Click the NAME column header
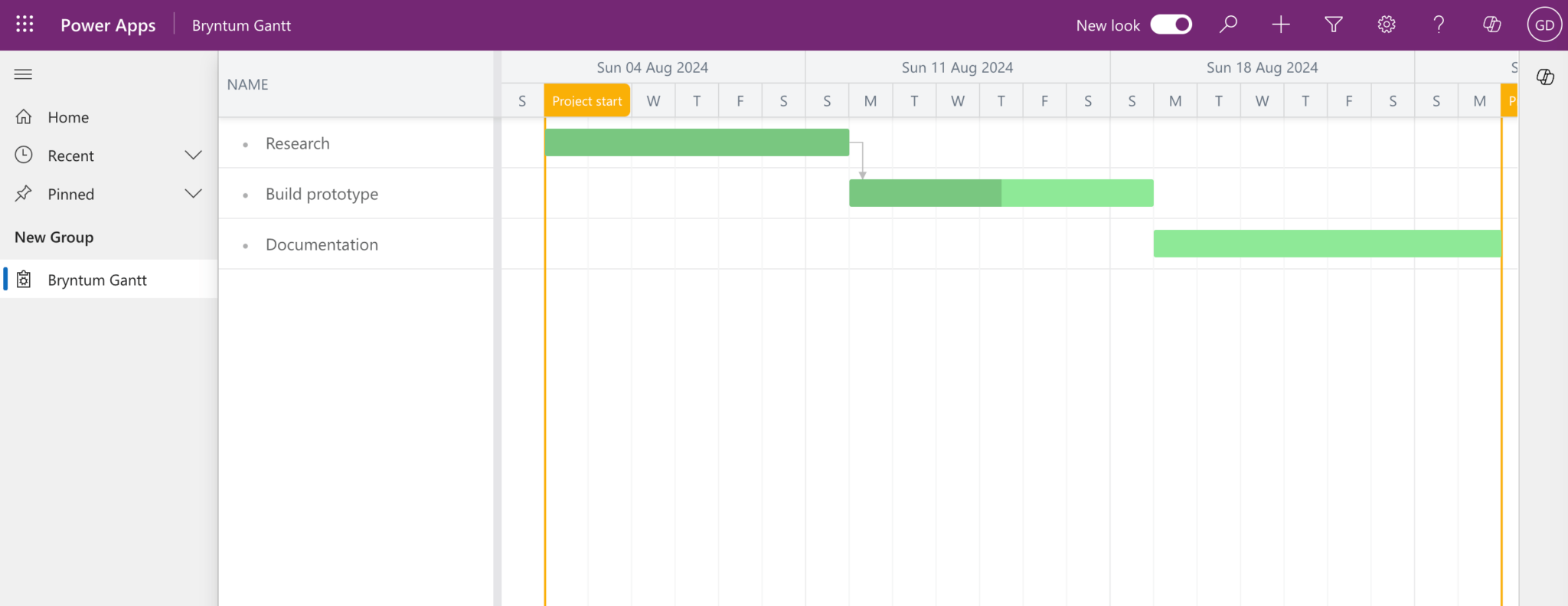Viewport: 1568px width, 606px height. point(356,84)
